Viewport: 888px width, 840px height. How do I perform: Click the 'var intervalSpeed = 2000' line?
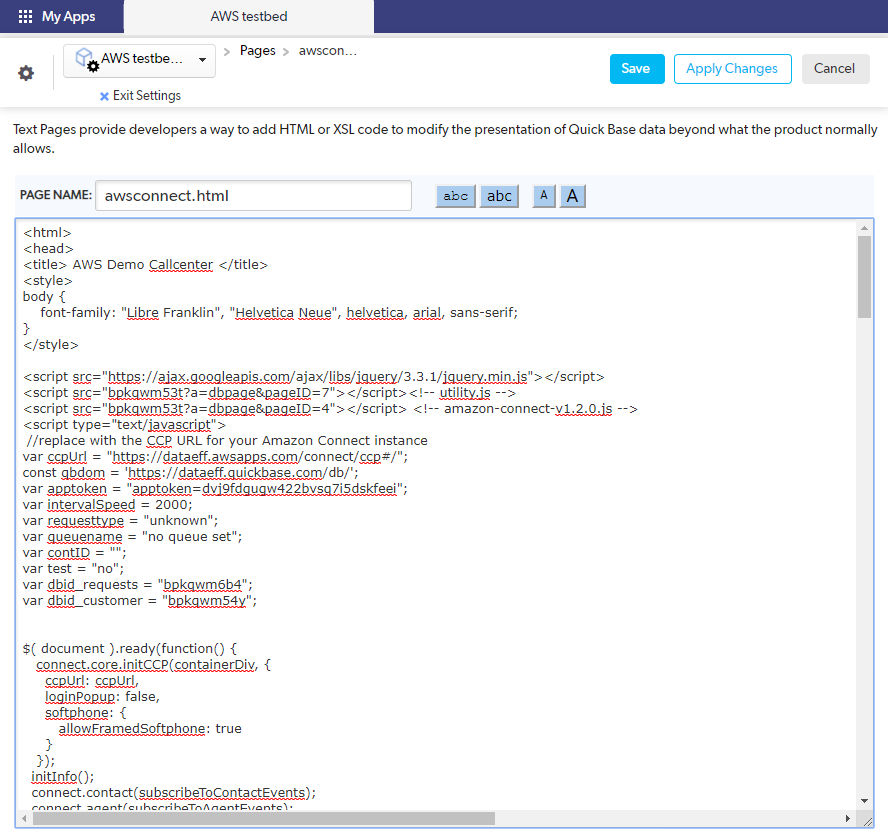[108, 505]
